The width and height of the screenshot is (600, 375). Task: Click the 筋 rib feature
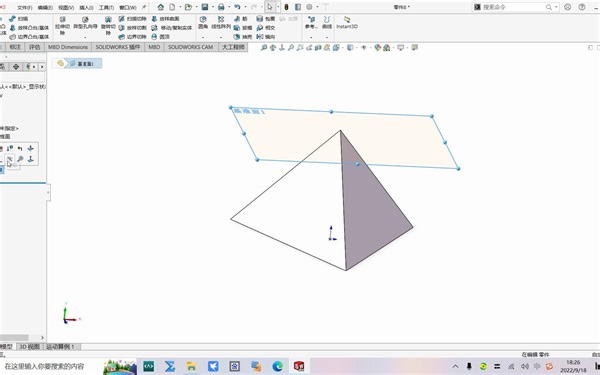click(241, 18)
